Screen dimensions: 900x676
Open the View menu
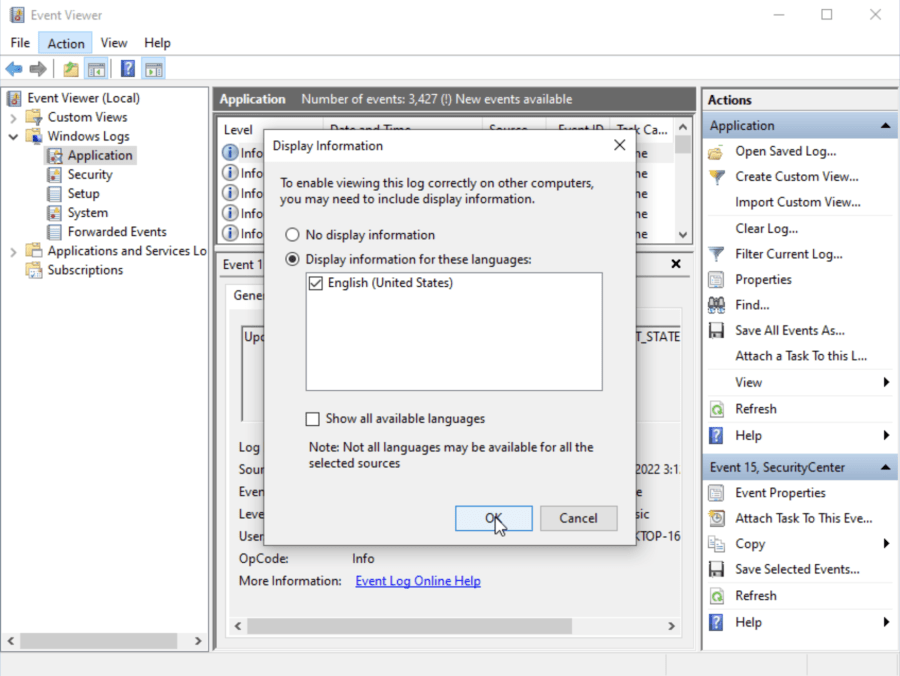coord(113,42)
